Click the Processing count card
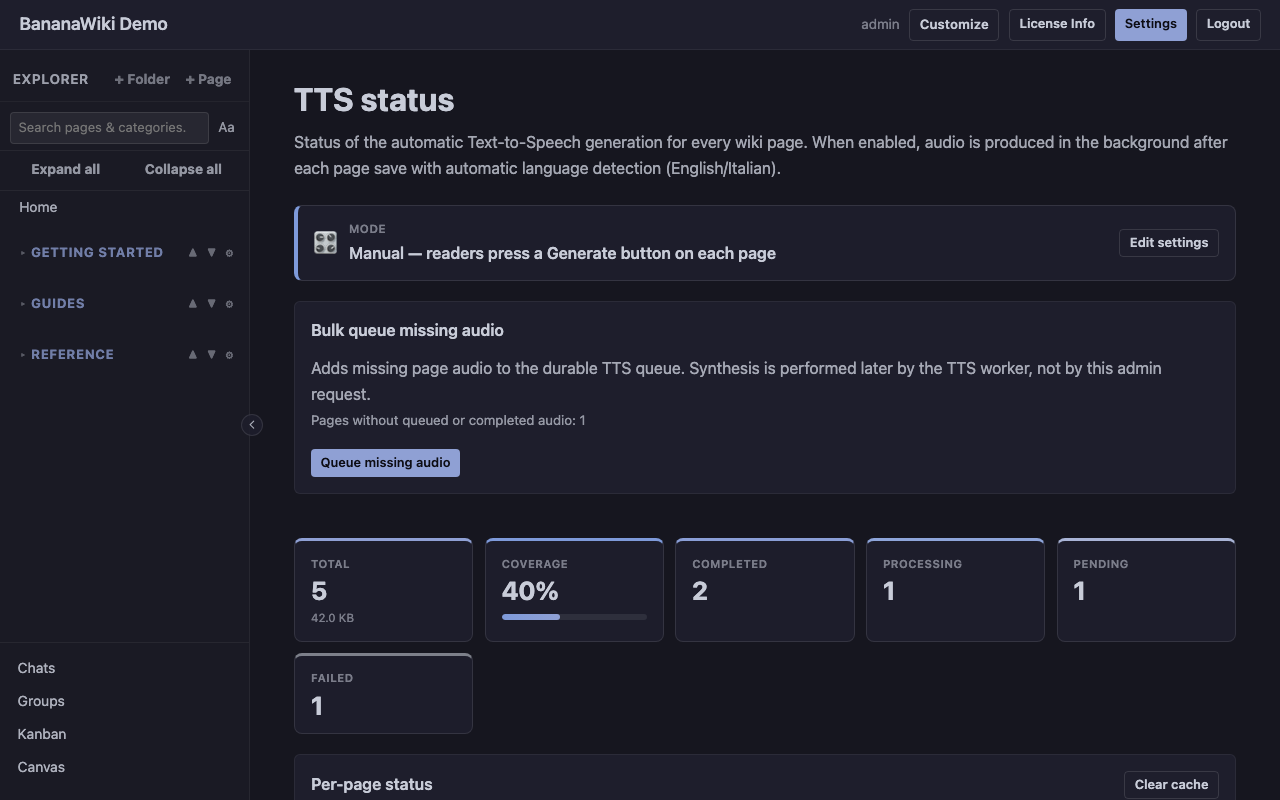Screen dimensions: 1280x800 (x=955, y=590)
